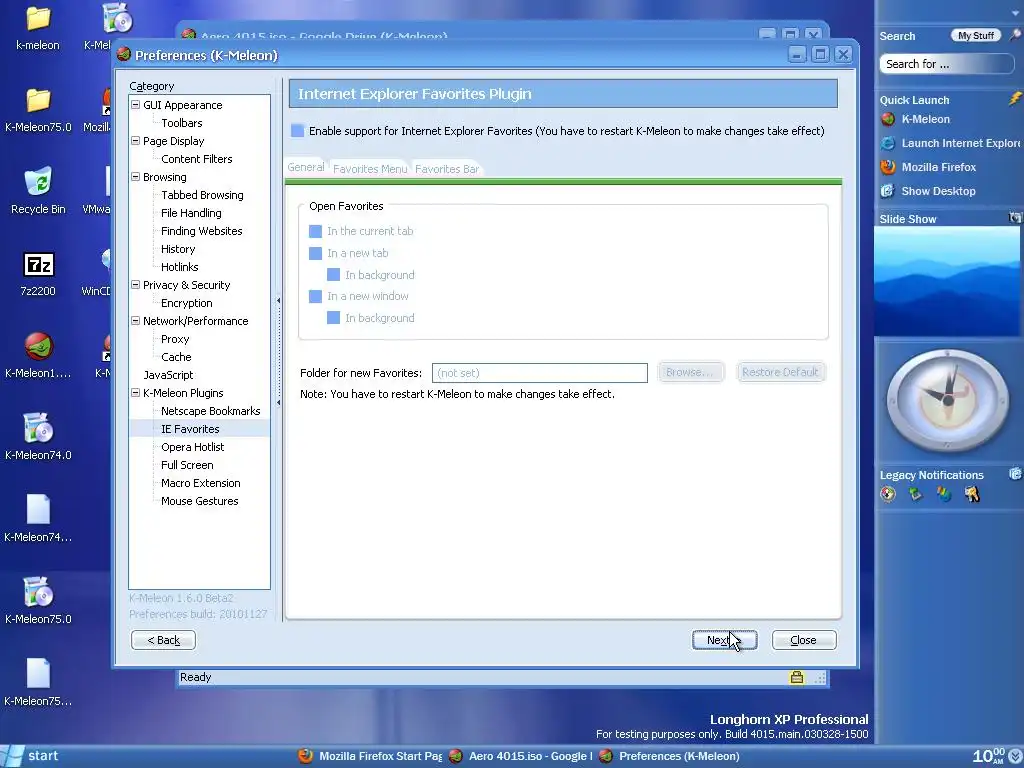Select In a new window option
Screen dimensions: 1024x768
[315, 296]
